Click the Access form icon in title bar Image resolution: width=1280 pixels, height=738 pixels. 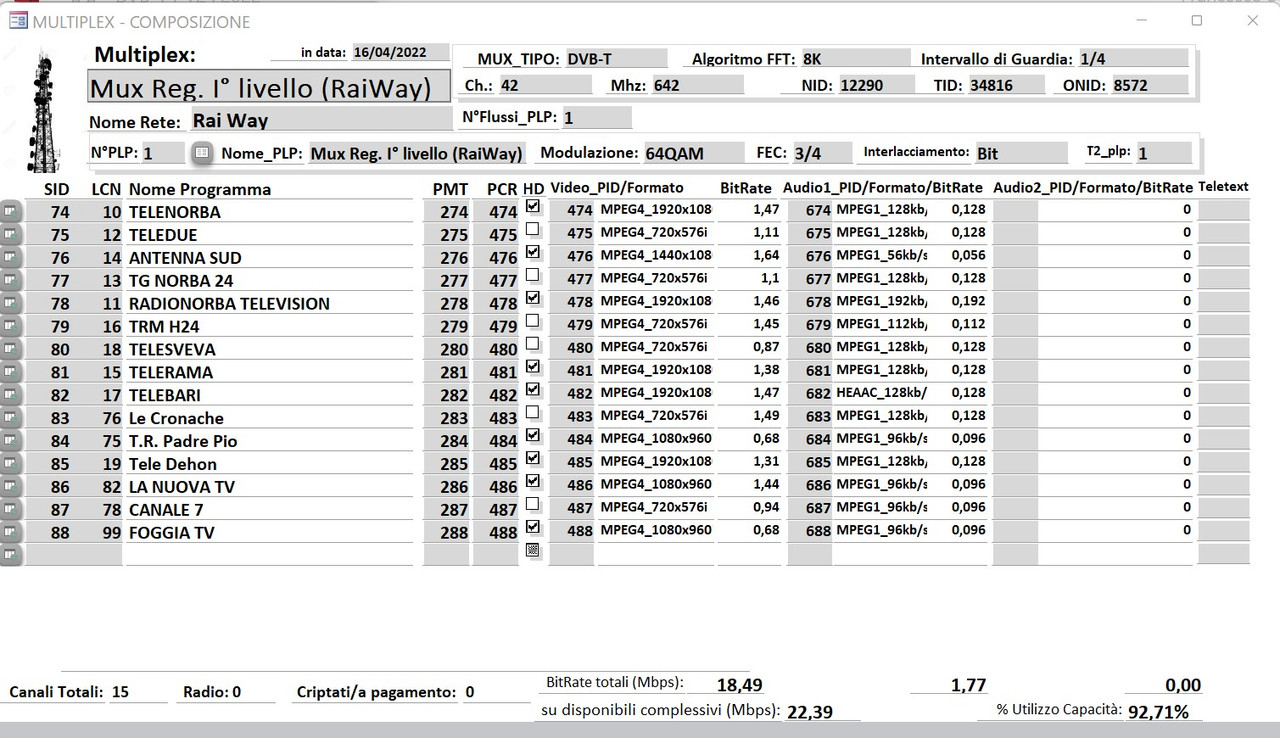pyautogui.click(x=17, y=21)
